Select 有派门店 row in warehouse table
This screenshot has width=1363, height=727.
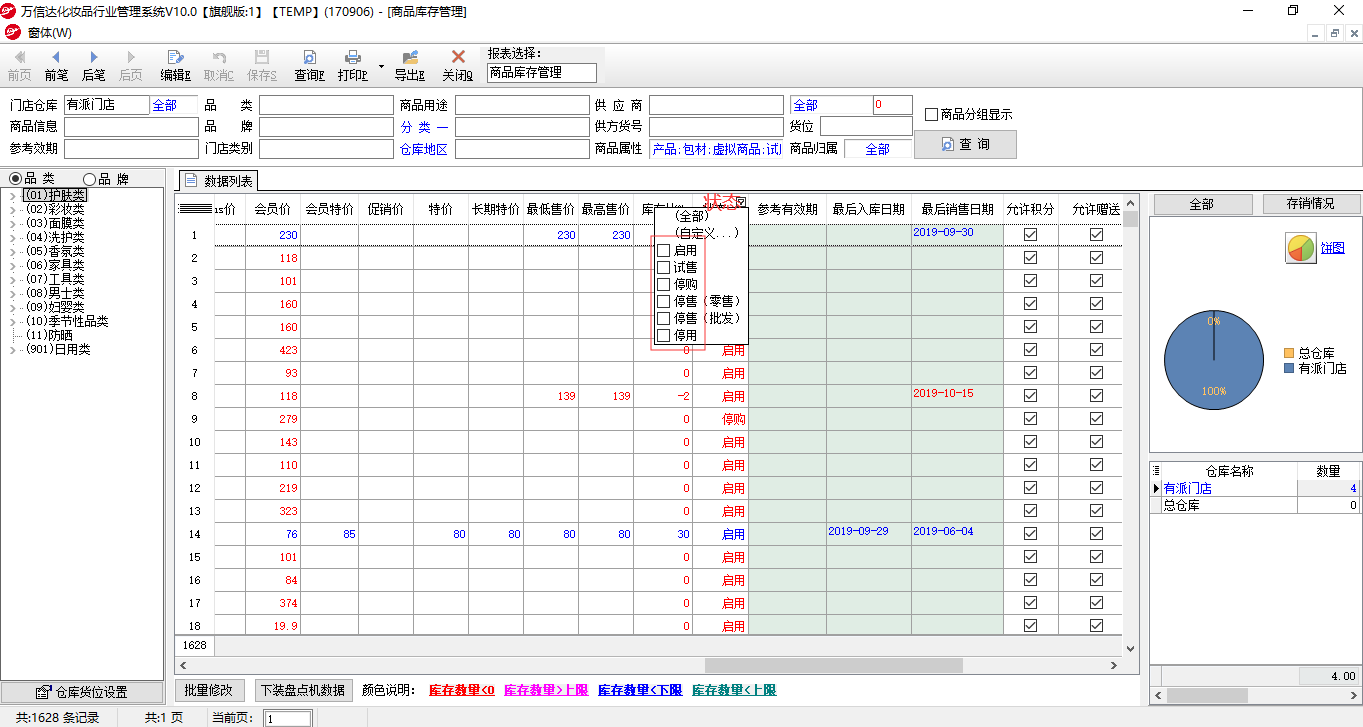(1255, 488)
